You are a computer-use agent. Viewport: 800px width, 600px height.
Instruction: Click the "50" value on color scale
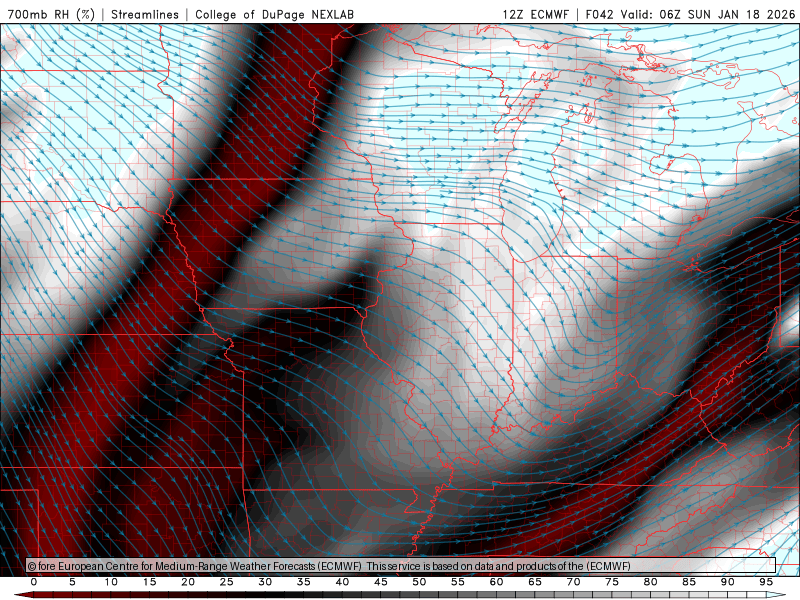(x=419, y=582)
